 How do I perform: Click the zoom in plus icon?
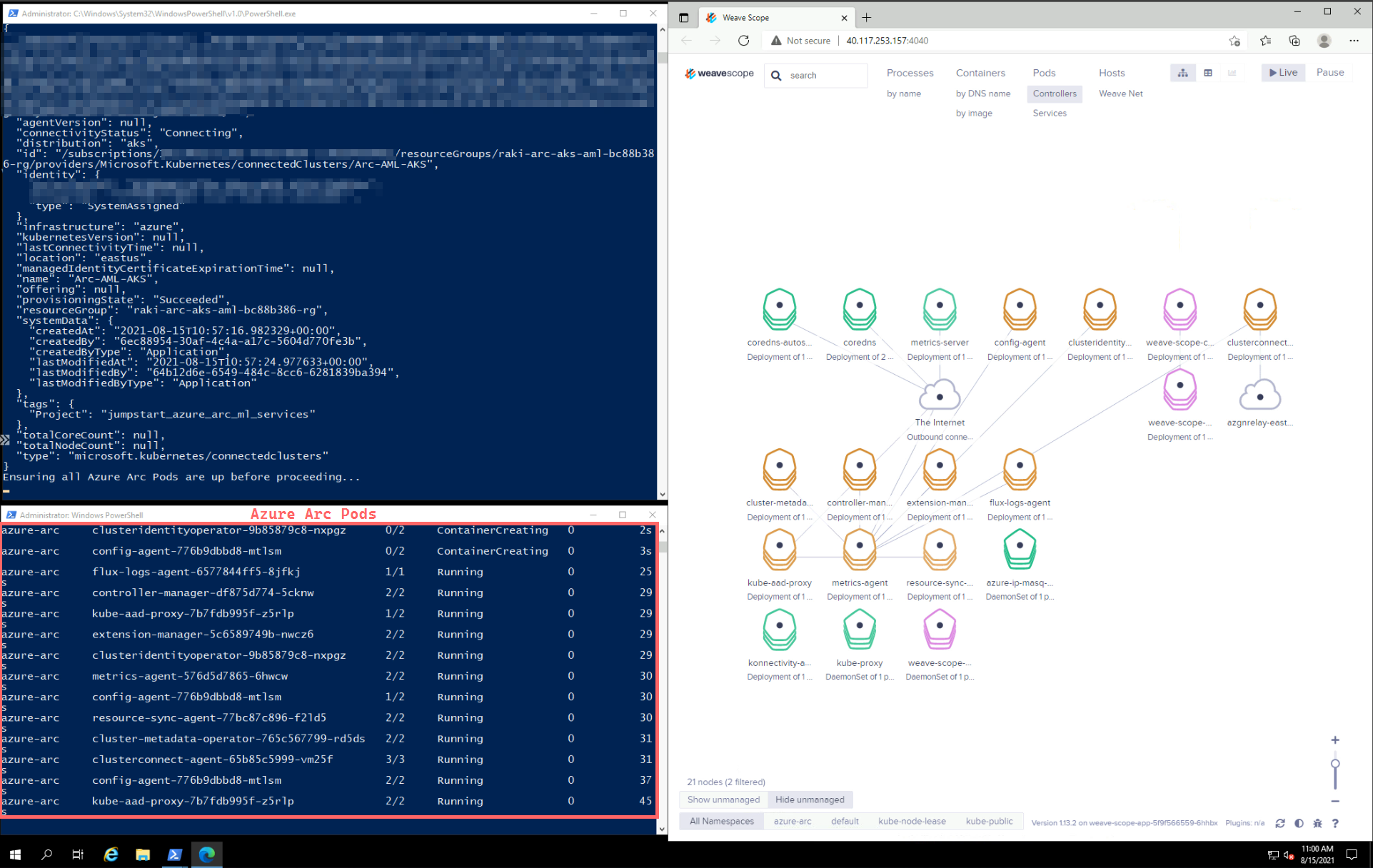click(x=1335, y=740)
